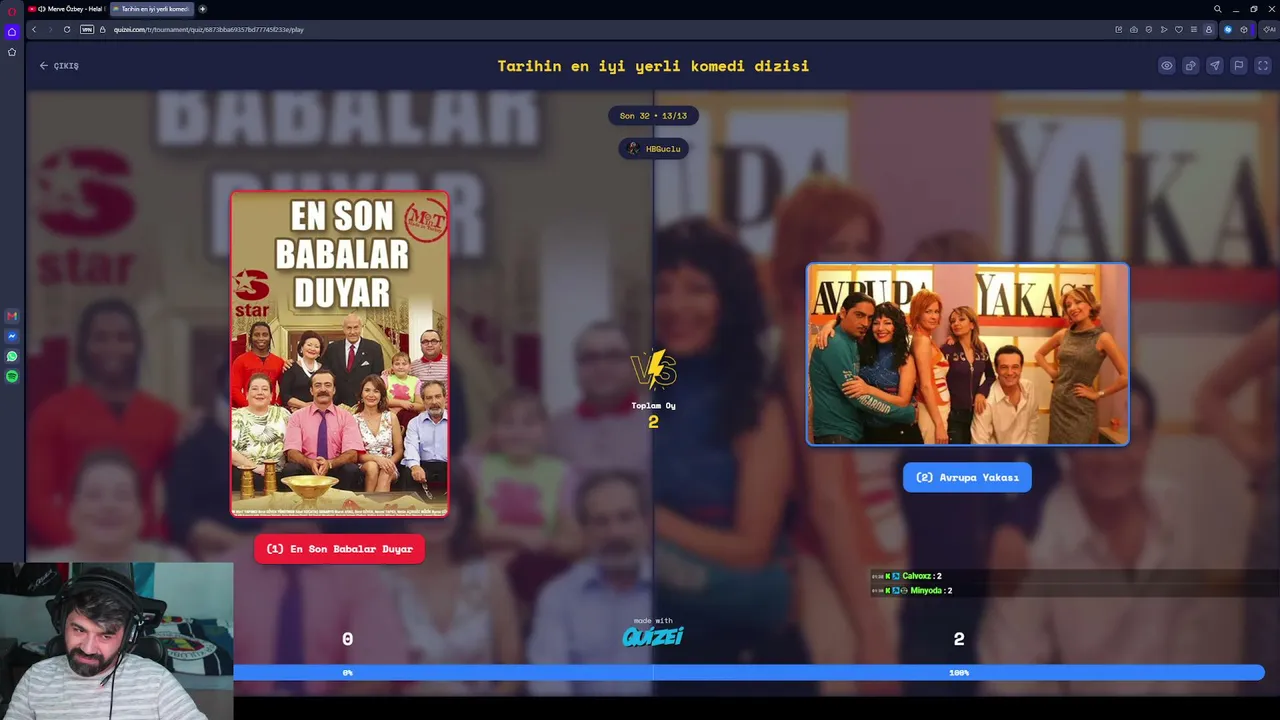The image size is (1280, 720).
Task: Click the quiz title Tarihin en iyi yerli komedi dizisi
Action: 653,66
